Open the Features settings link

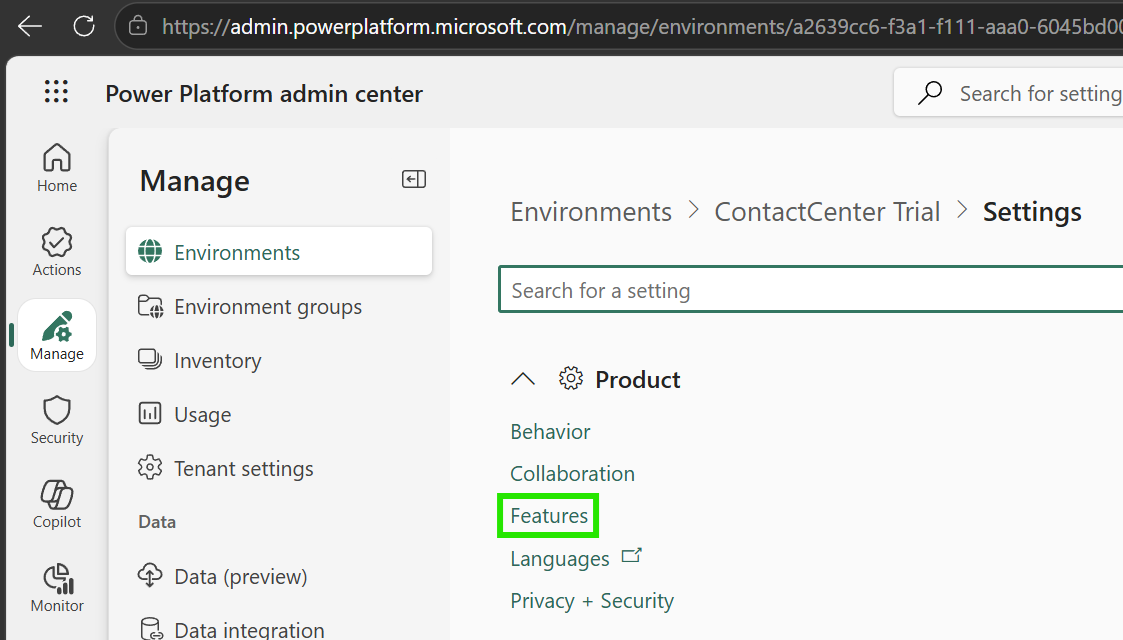[549, 515]
